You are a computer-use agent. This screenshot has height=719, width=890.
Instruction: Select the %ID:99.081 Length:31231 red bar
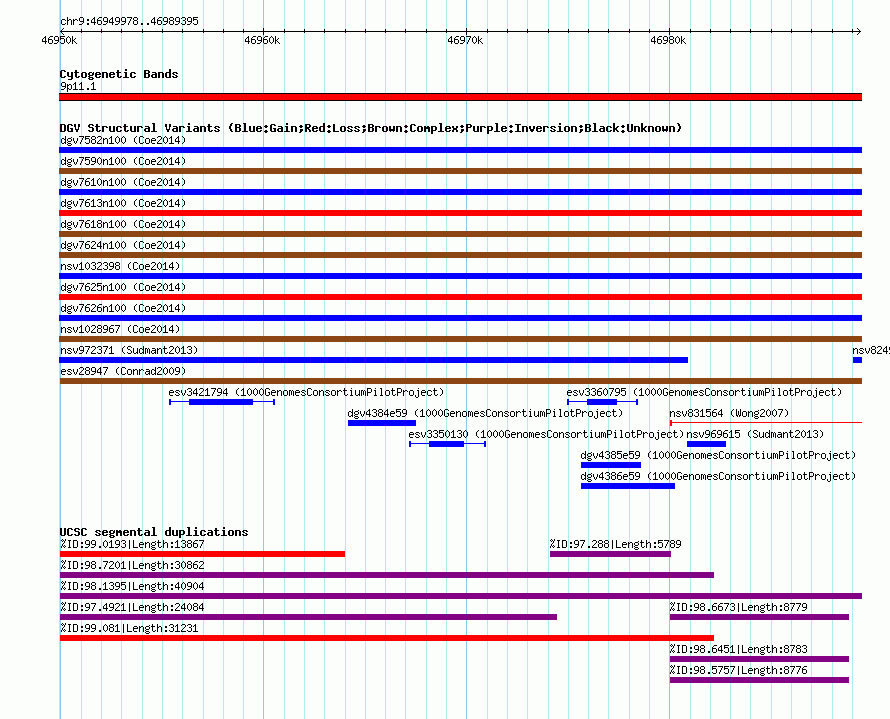pyautogui.click(x=387, y=638)
